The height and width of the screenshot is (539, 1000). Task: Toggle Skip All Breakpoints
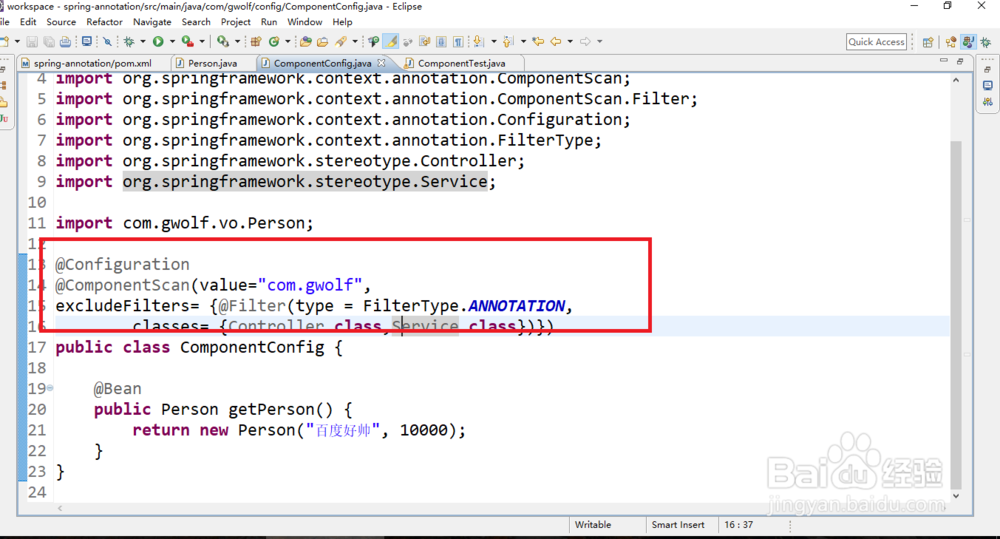tap(107, 41)
